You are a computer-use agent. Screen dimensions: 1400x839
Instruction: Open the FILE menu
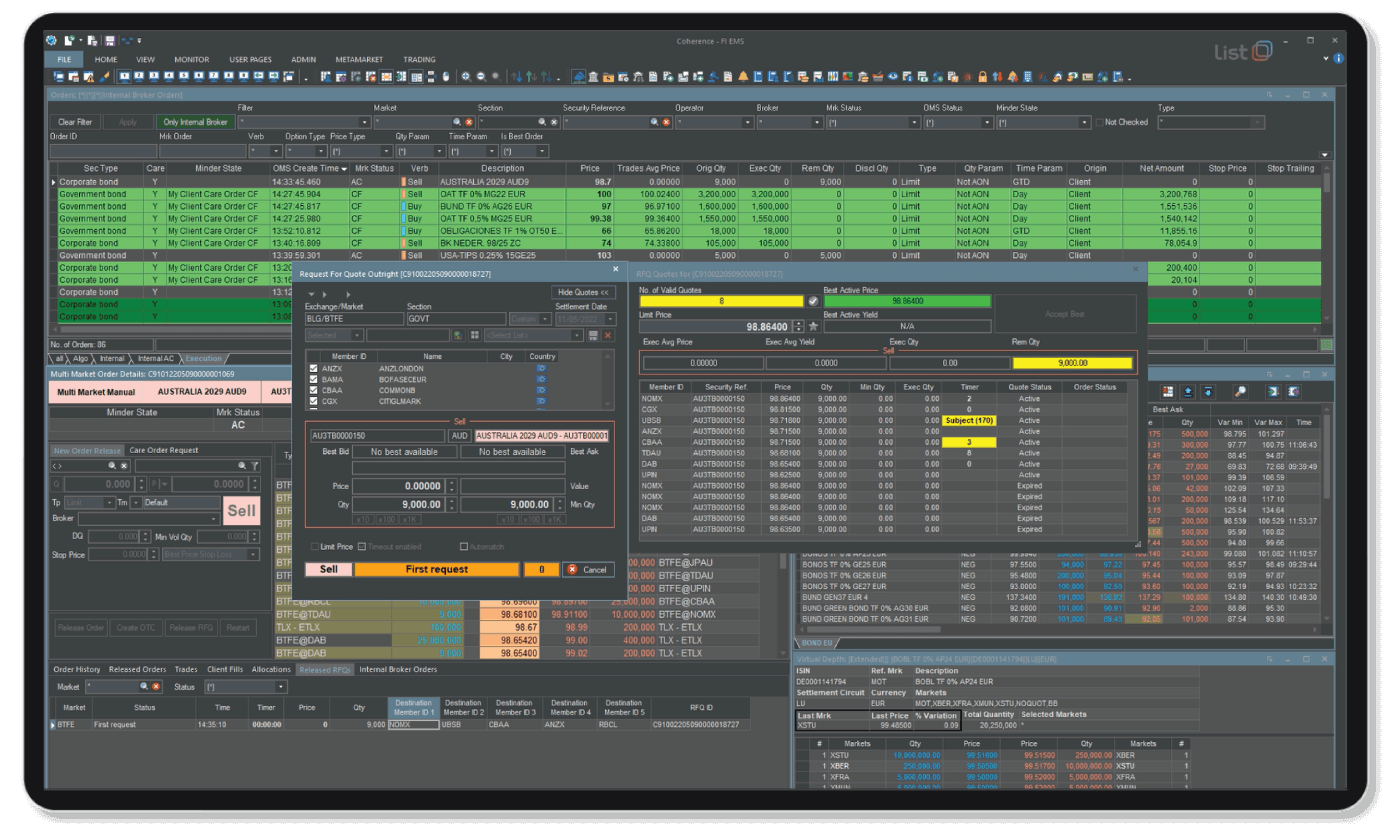(x=62, y=59)
